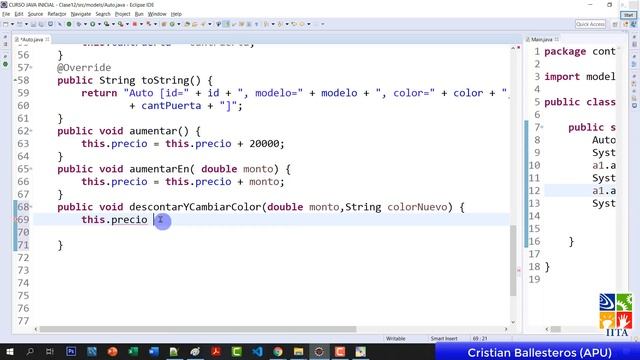Click the New file toolbar icon
The width and height of the screenshot is (640, 360).
tap(5, 24)
